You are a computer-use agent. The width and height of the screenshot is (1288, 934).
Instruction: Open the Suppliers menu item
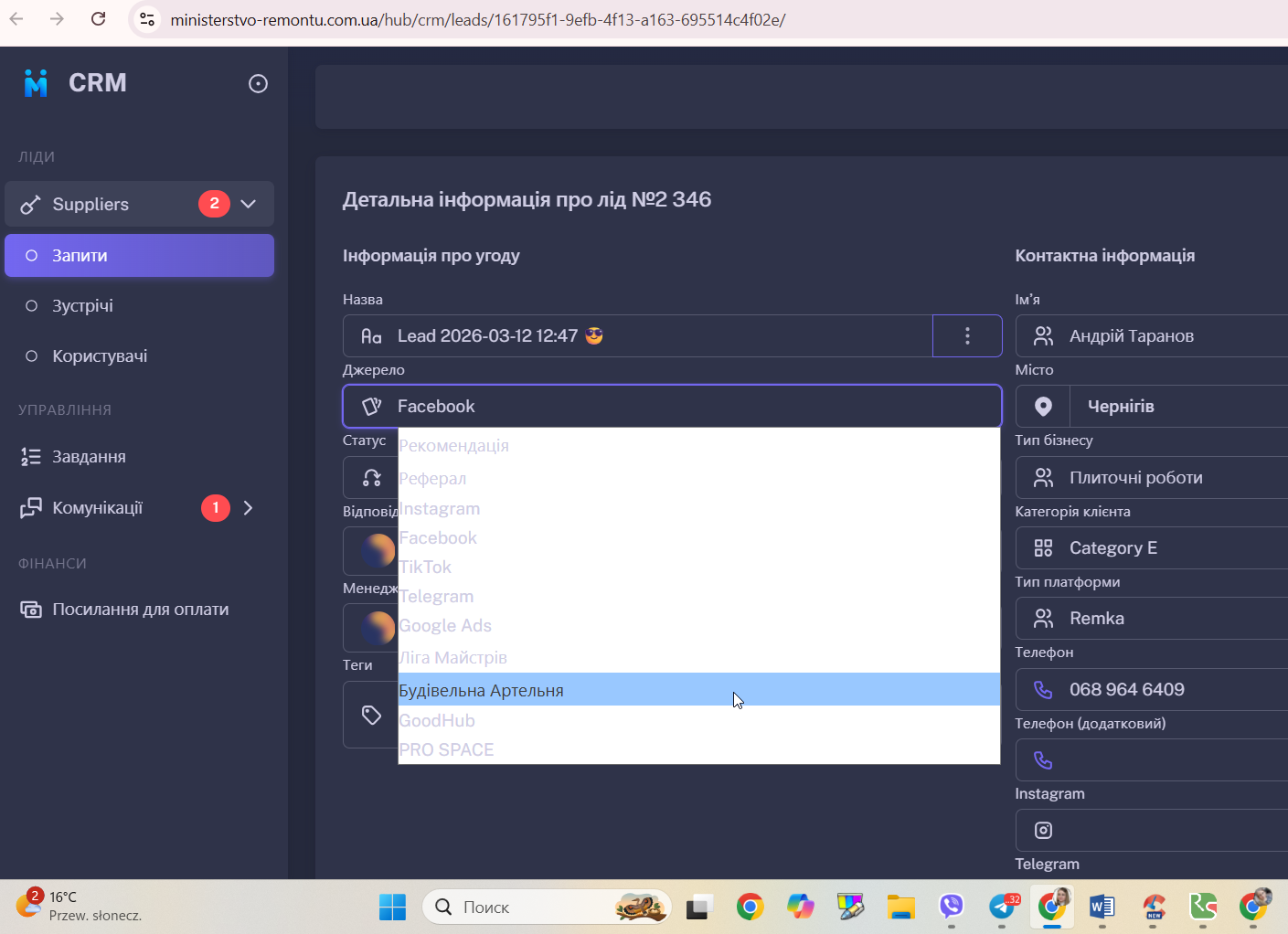(x=139, y=204)
